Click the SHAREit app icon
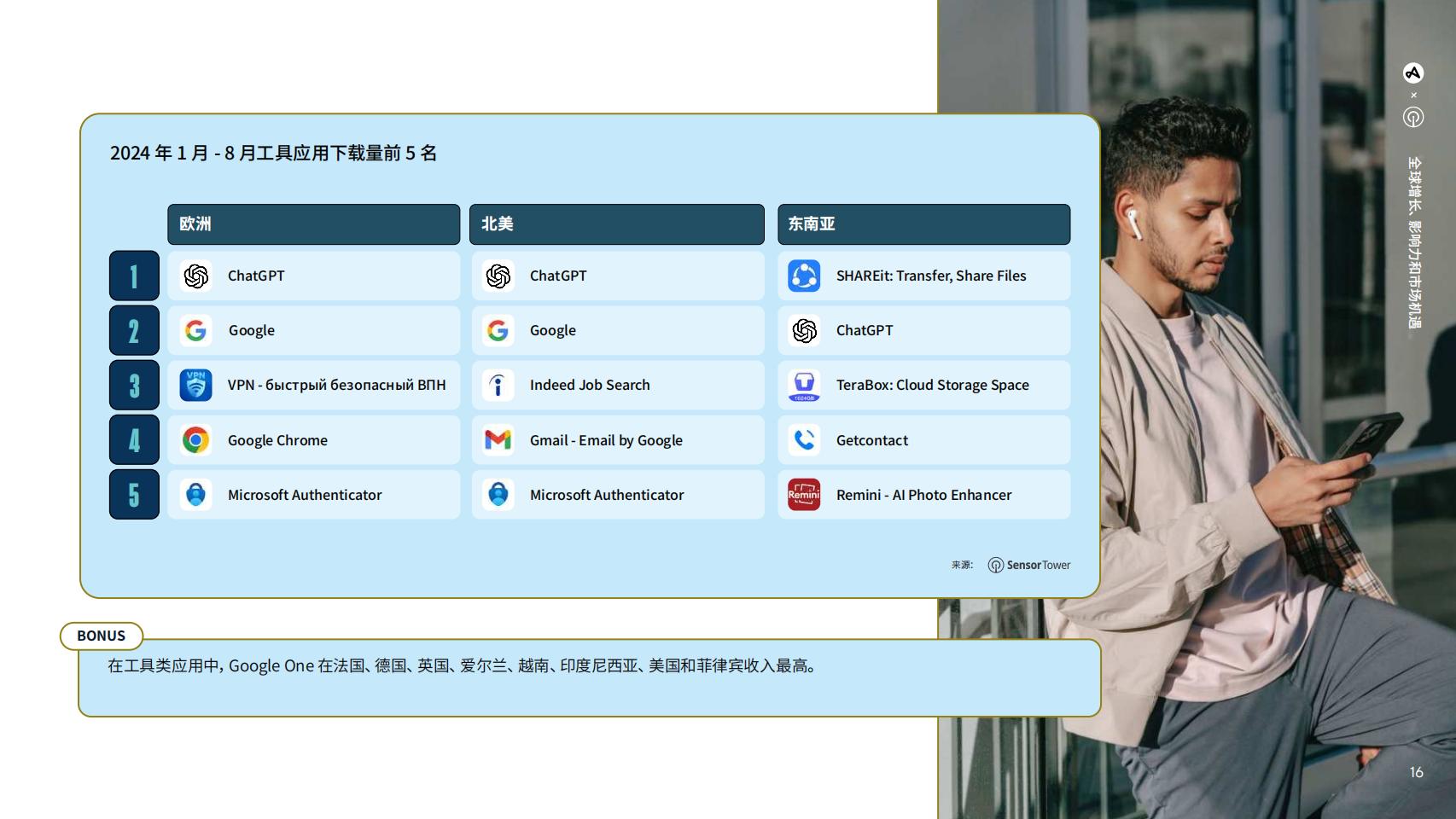Image resolution: width=1456 pixels, height=819 pixels. (804, 276)
